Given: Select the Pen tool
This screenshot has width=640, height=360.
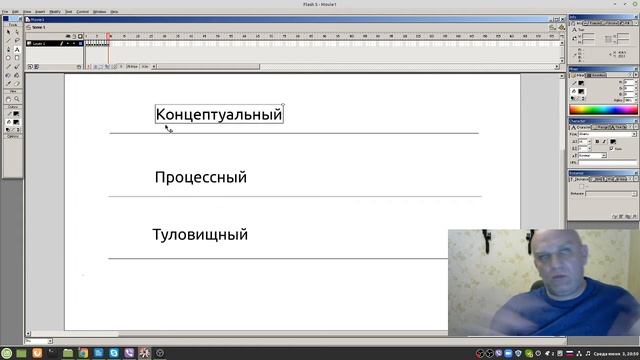Looking at the screenshot, I should click(x=8, y=49).
